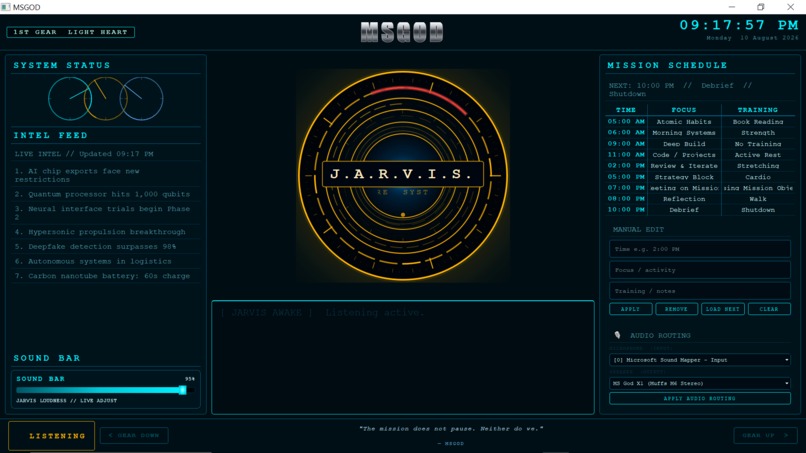This screenshot has width=806, height=453.
Task: Click the LOAD NEXT button
Action: (x=723, y=309)
